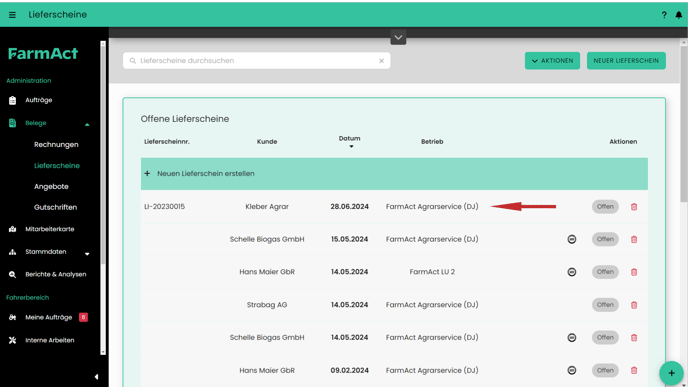Open Rechnungen in the sidebar
Screen dimensions: 688x387
56,144
